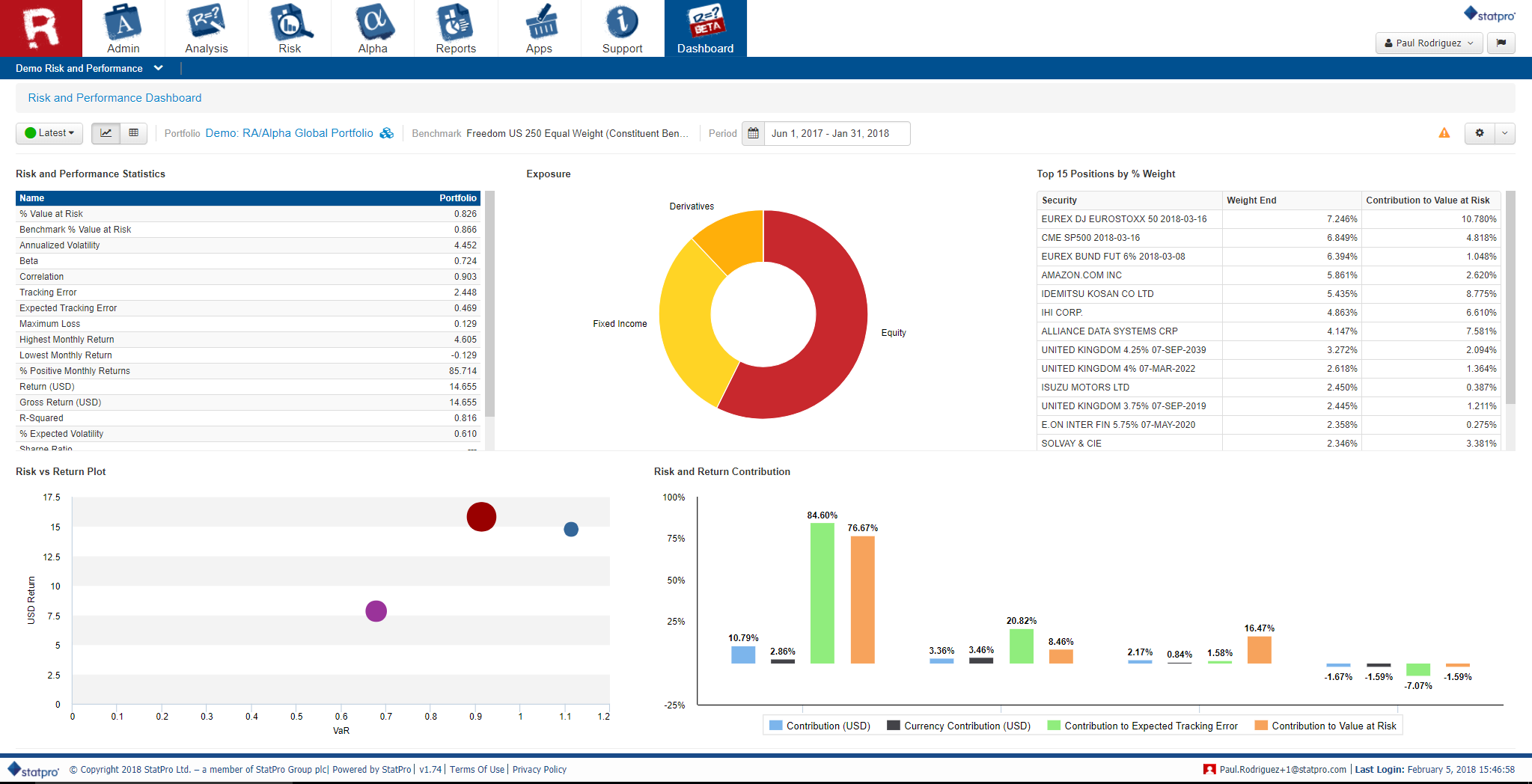
Task: Click the portfolio cubes icon
Action: tap(386, 133)
